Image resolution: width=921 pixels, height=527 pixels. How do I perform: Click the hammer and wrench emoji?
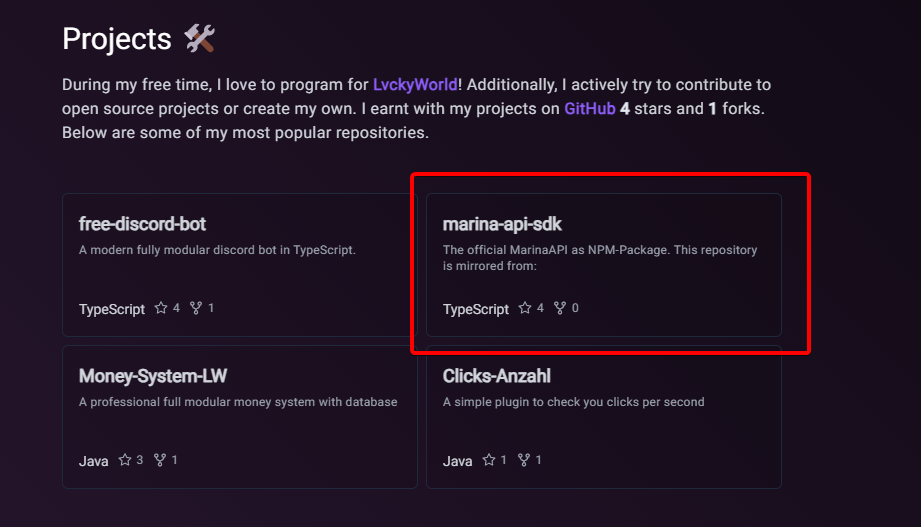pyautogui.click(x=200, y=39)
